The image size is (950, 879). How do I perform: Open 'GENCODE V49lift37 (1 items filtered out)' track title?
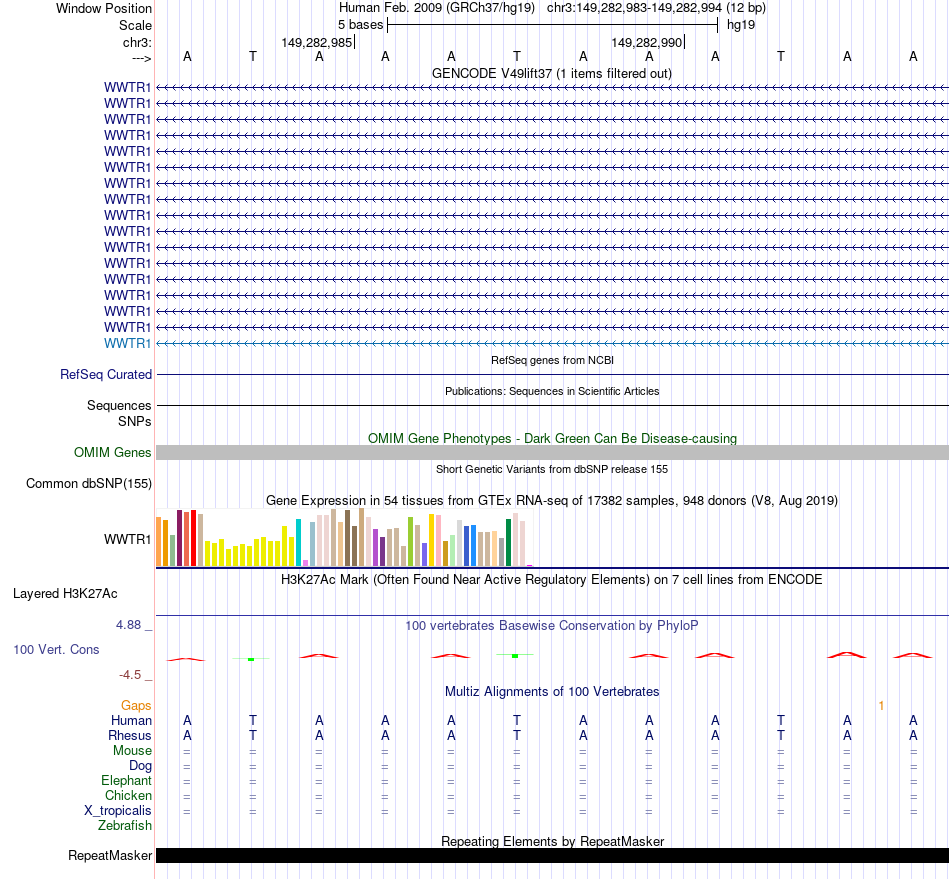pos(552,73)
